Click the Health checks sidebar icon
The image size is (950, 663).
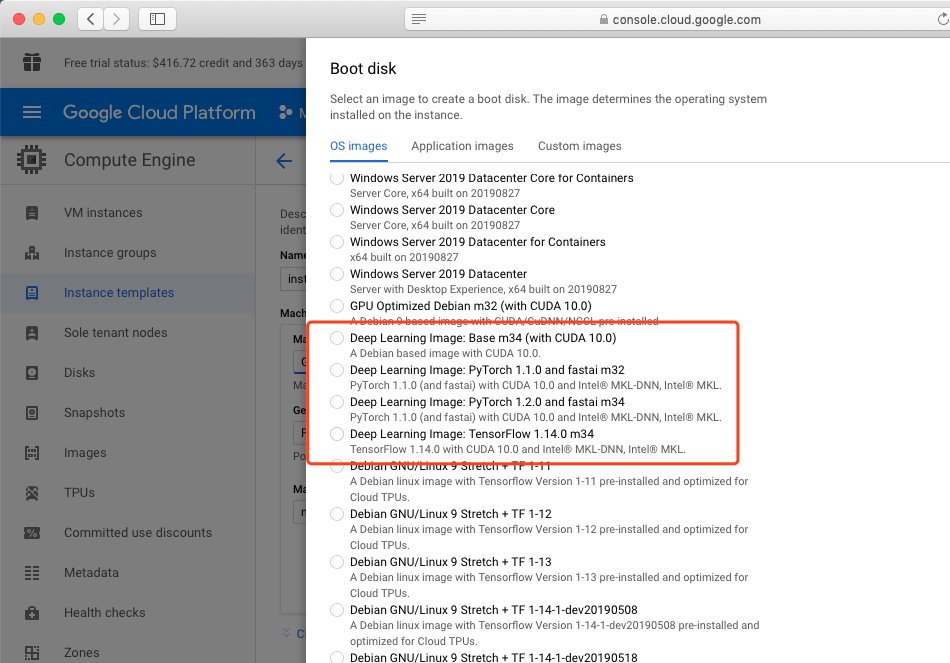tap(32, 613)
